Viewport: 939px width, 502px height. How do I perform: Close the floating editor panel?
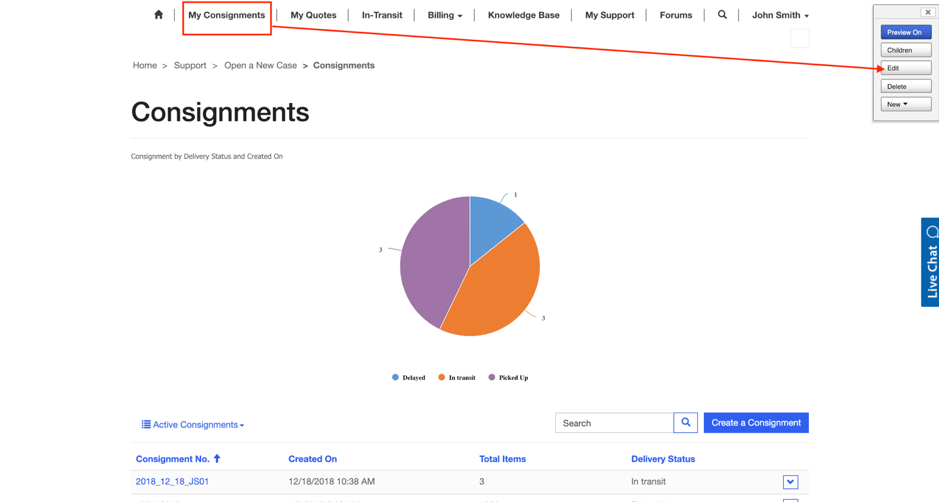pyautogui.click(x=927, y=12)
